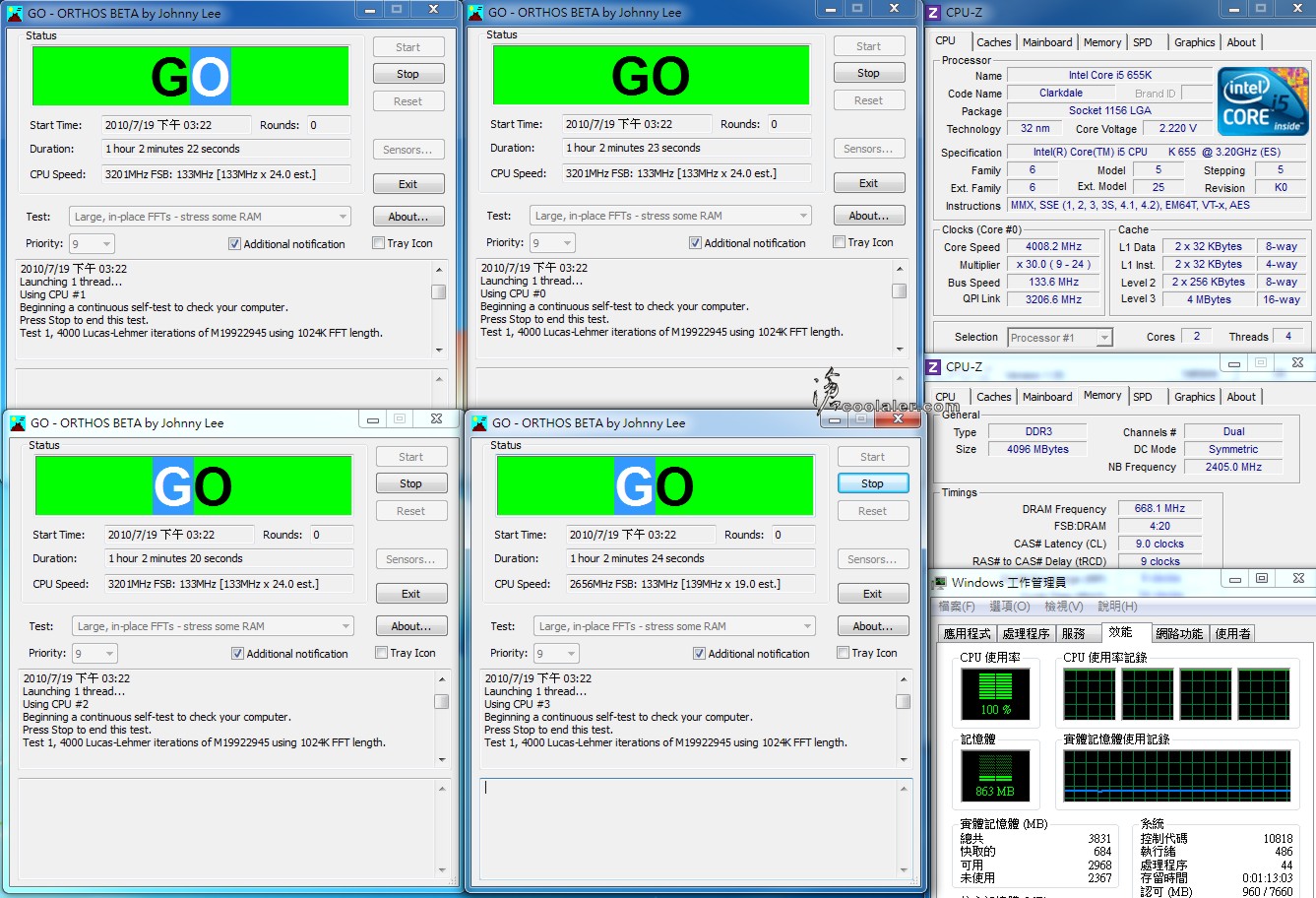Switch to the 網路功能 tab in Task Manager

tap(1179, 633)
